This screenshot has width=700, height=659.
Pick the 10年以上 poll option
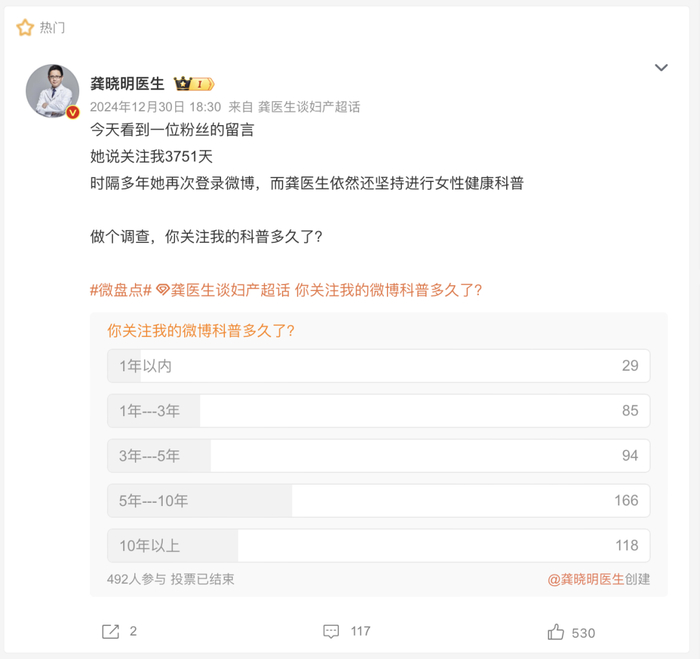point(378,546)
